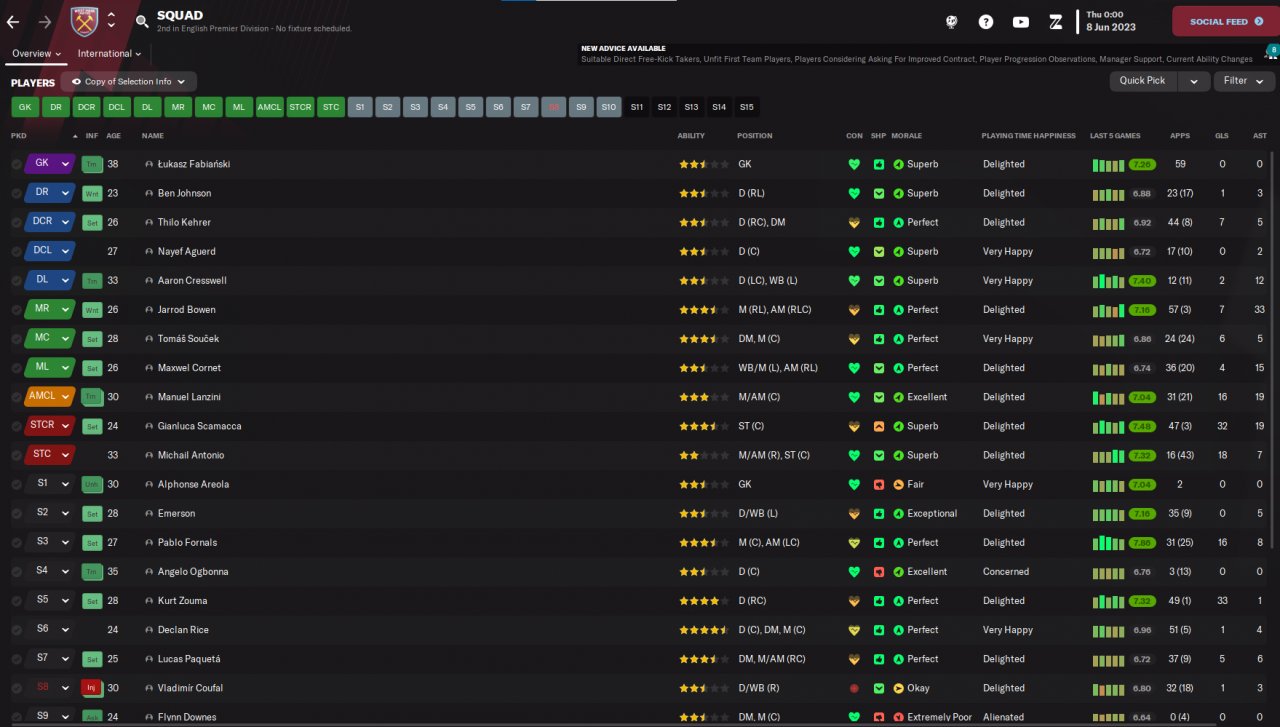Screen dimensions: 1280x727
Task: Open the help question mark icon
Action: tap(986, 21)
